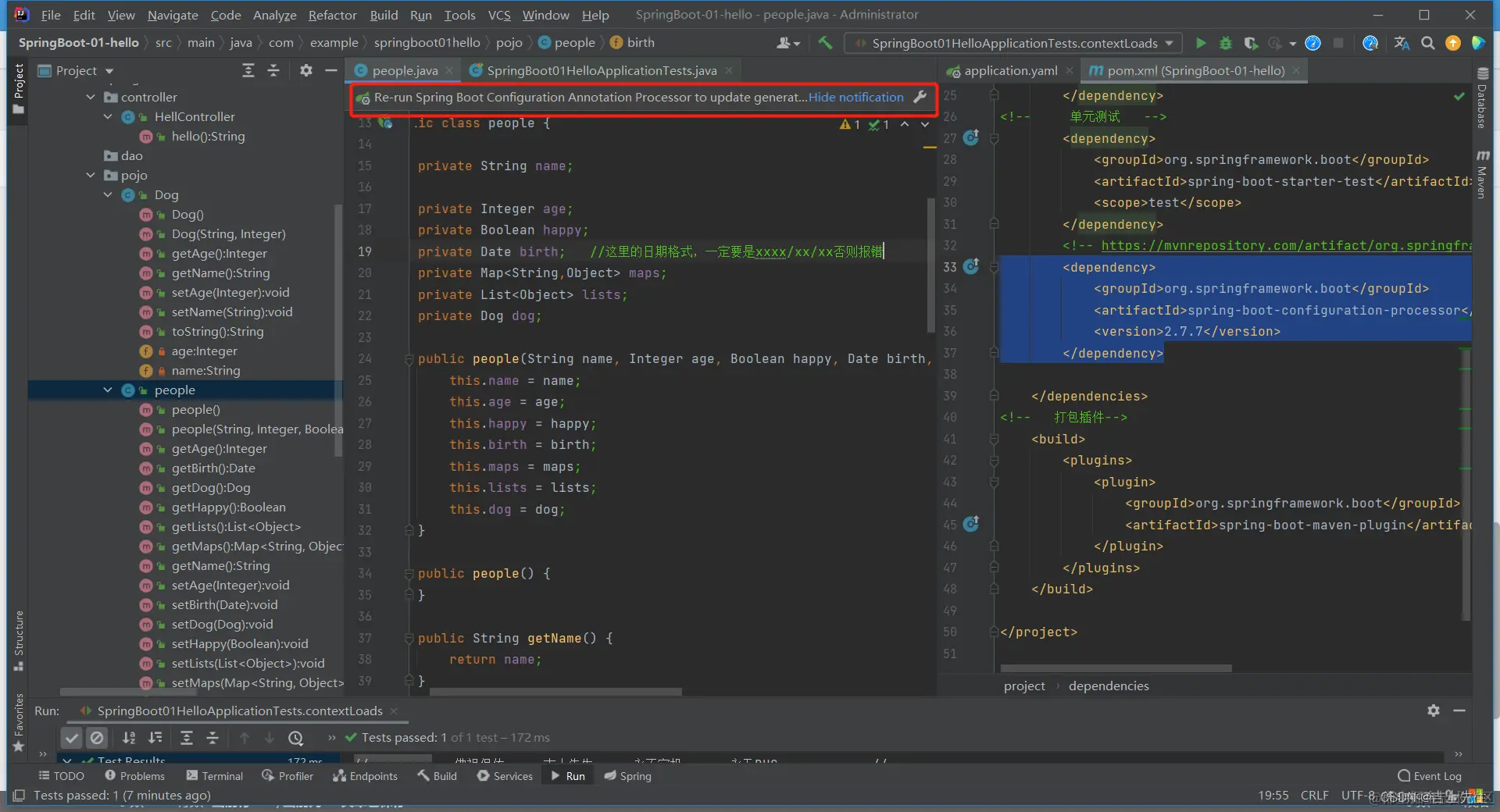Open Project panel gear options
Viewport: 1500px width, 812px height.
point(306,71)
